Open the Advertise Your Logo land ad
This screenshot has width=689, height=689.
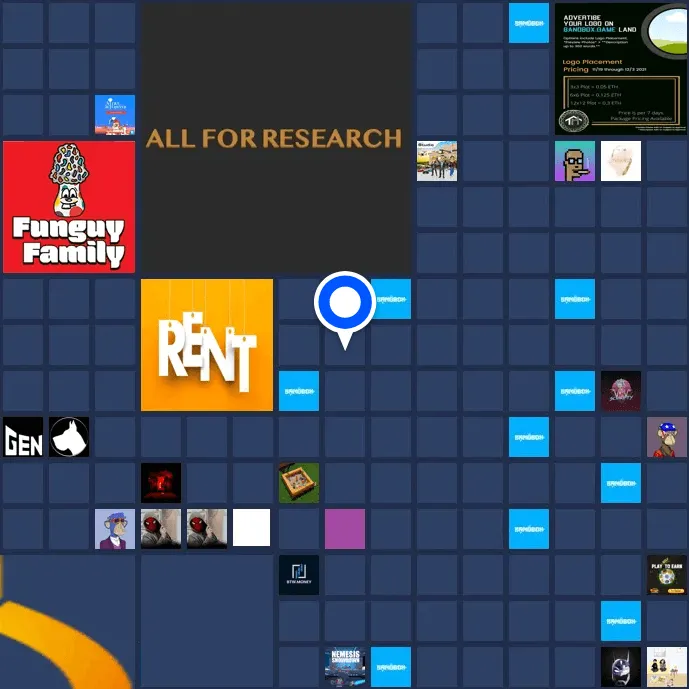(x=621, y=69)
